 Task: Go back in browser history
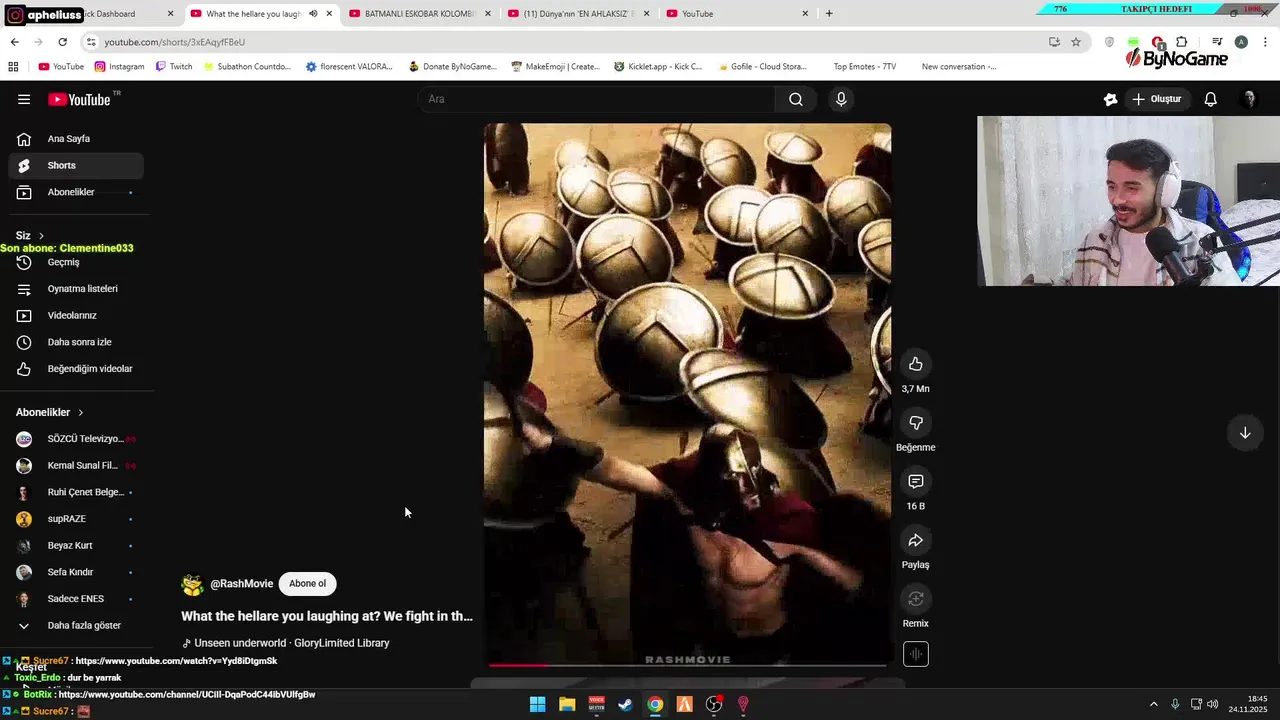[x=14, y=42]
